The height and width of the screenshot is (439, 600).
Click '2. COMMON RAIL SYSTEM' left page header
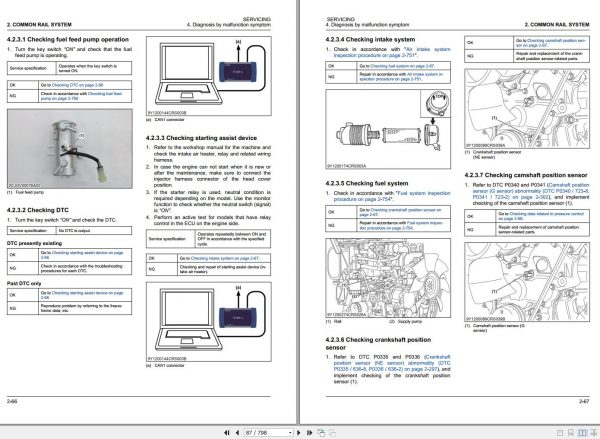[x=39, y=24]
